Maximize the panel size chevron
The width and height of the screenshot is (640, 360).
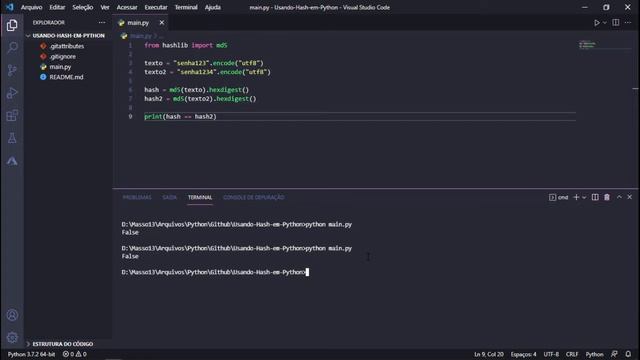619,197
